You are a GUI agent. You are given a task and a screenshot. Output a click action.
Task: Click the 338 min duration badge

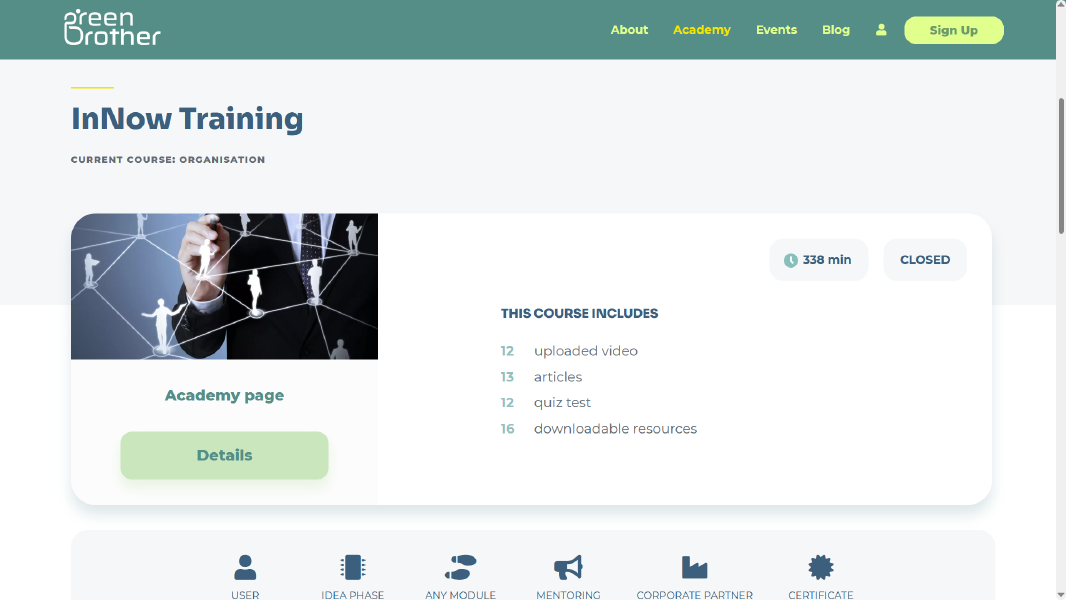[x=819, y=260]
